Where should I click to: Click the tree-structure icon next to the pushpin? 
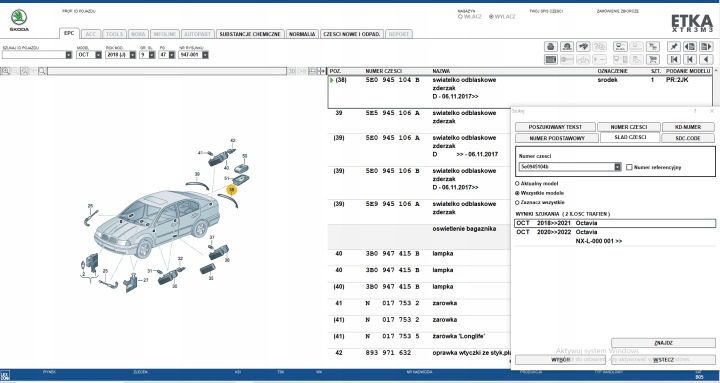pyautogui.click(x=652, y=46)
